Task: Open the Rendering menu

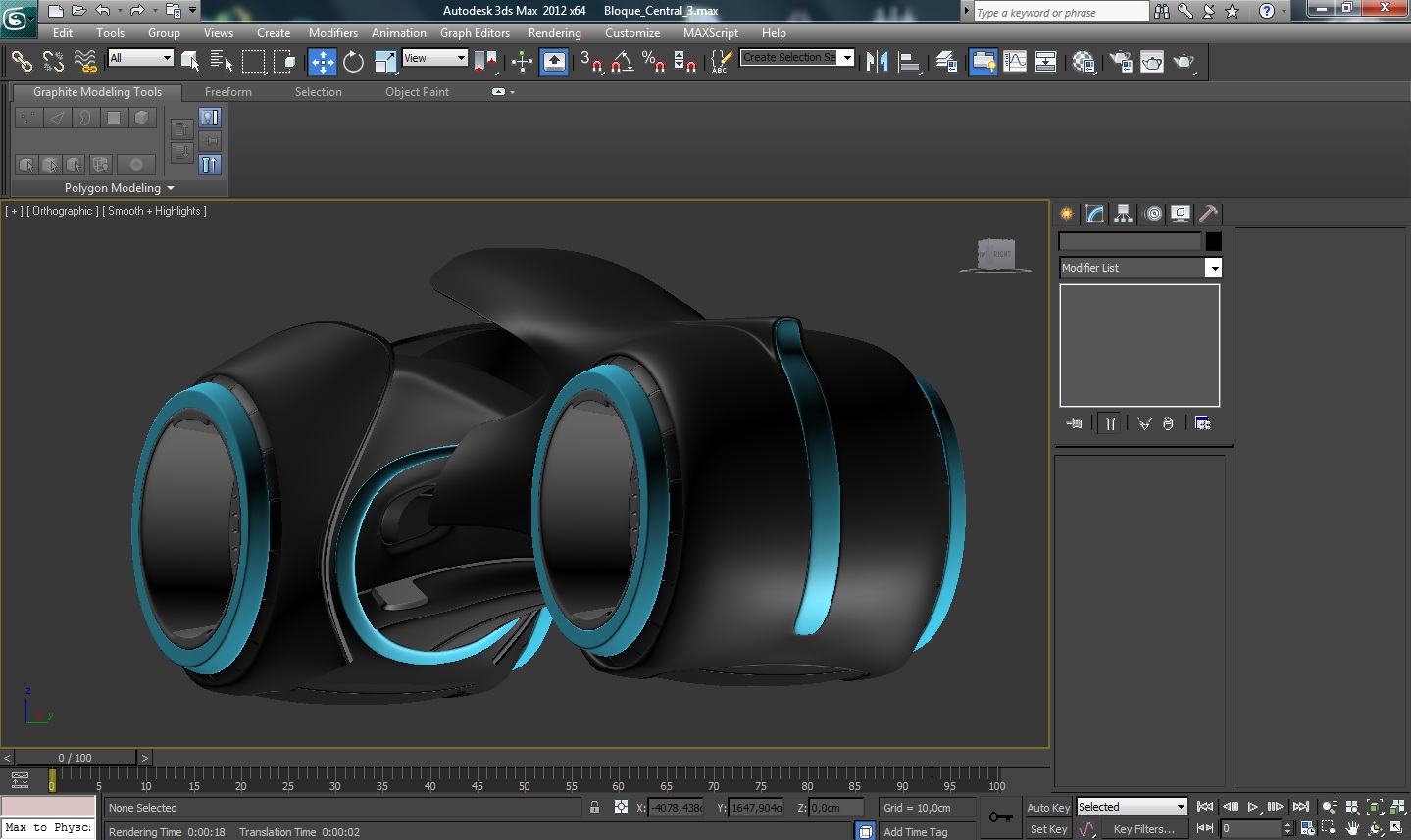Action: point(554,33)
